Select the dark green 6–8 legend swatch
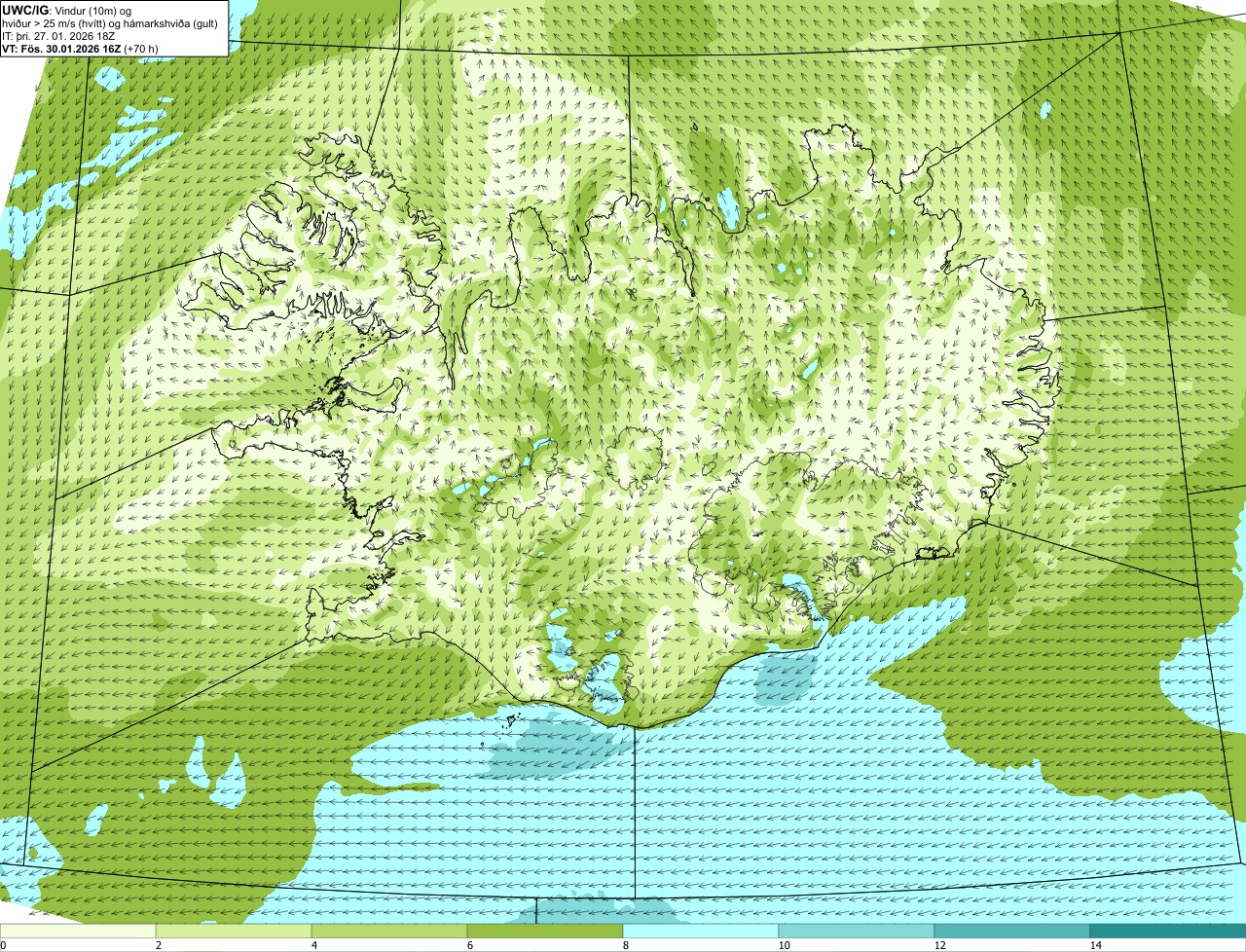This screenshot has height=952, width=1246. 545,931
